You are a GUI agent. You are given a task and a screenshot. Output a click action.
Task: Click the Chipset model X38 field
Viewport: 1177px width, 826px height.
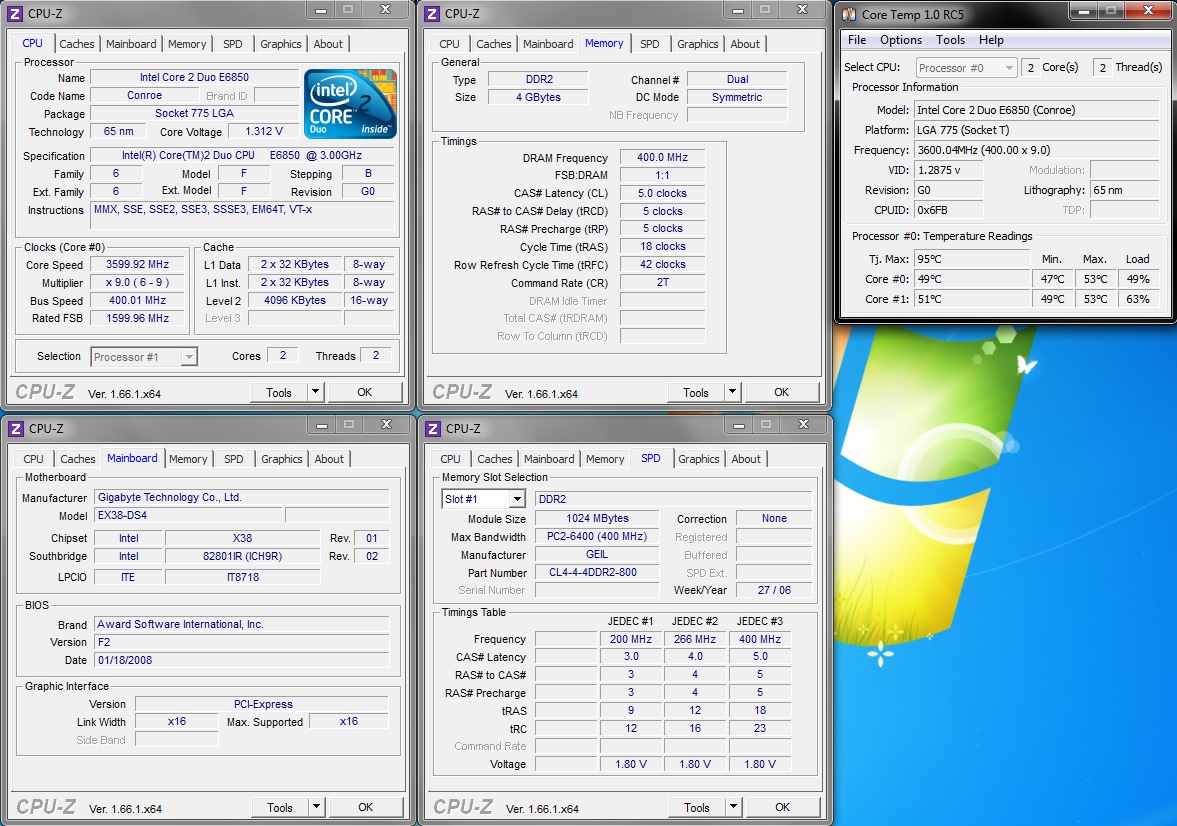242,538
